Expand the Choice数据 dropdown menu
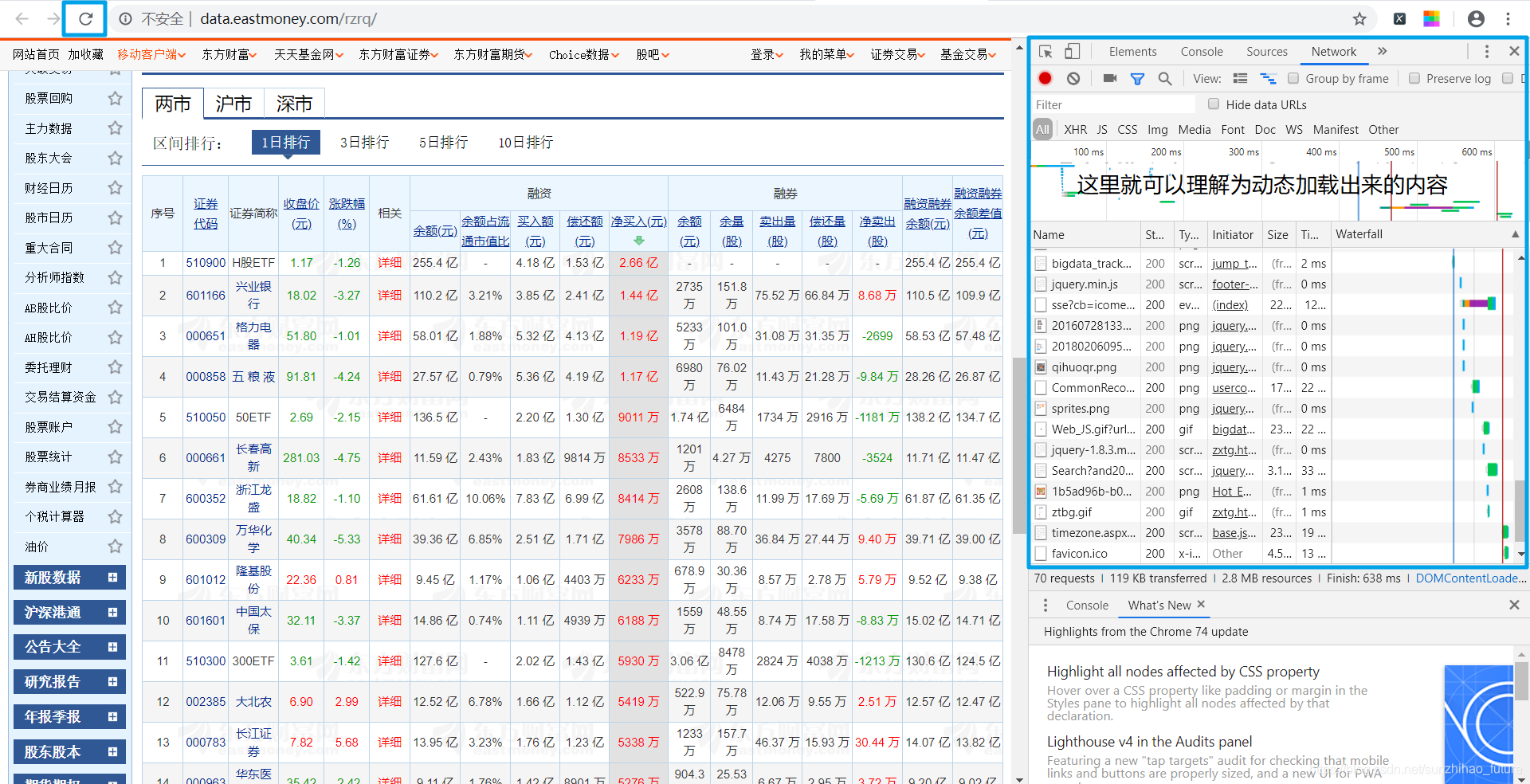 click(584, 55)
